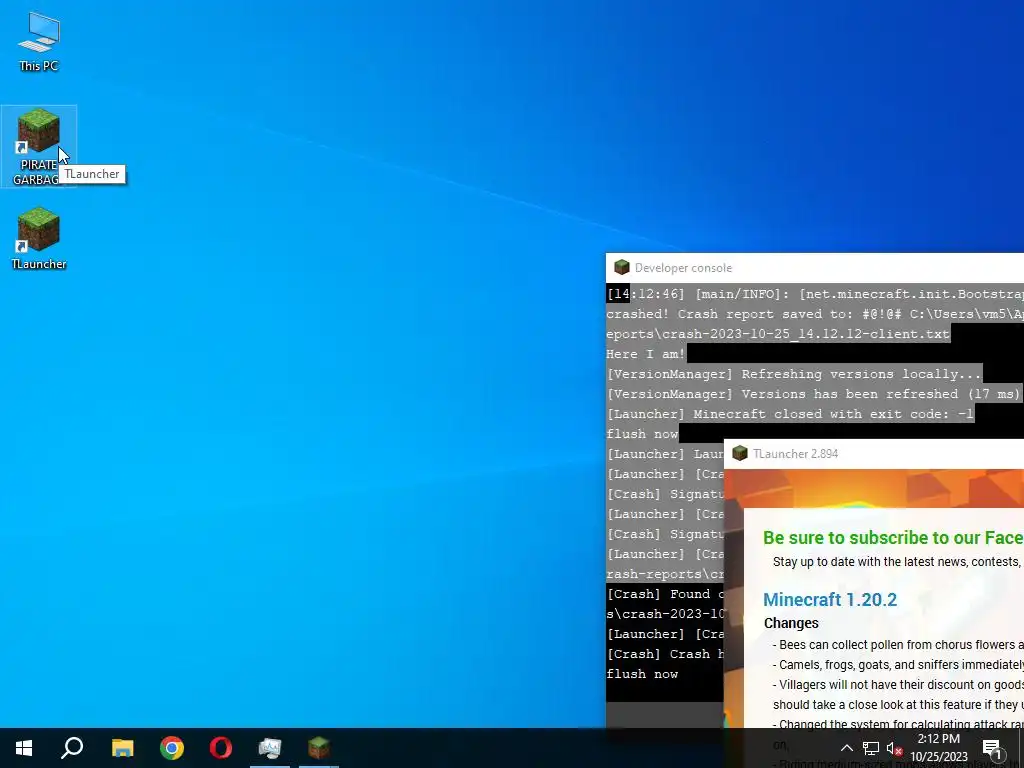Click the 'Versions has been refreshed' console line

(x=814, y=394)
